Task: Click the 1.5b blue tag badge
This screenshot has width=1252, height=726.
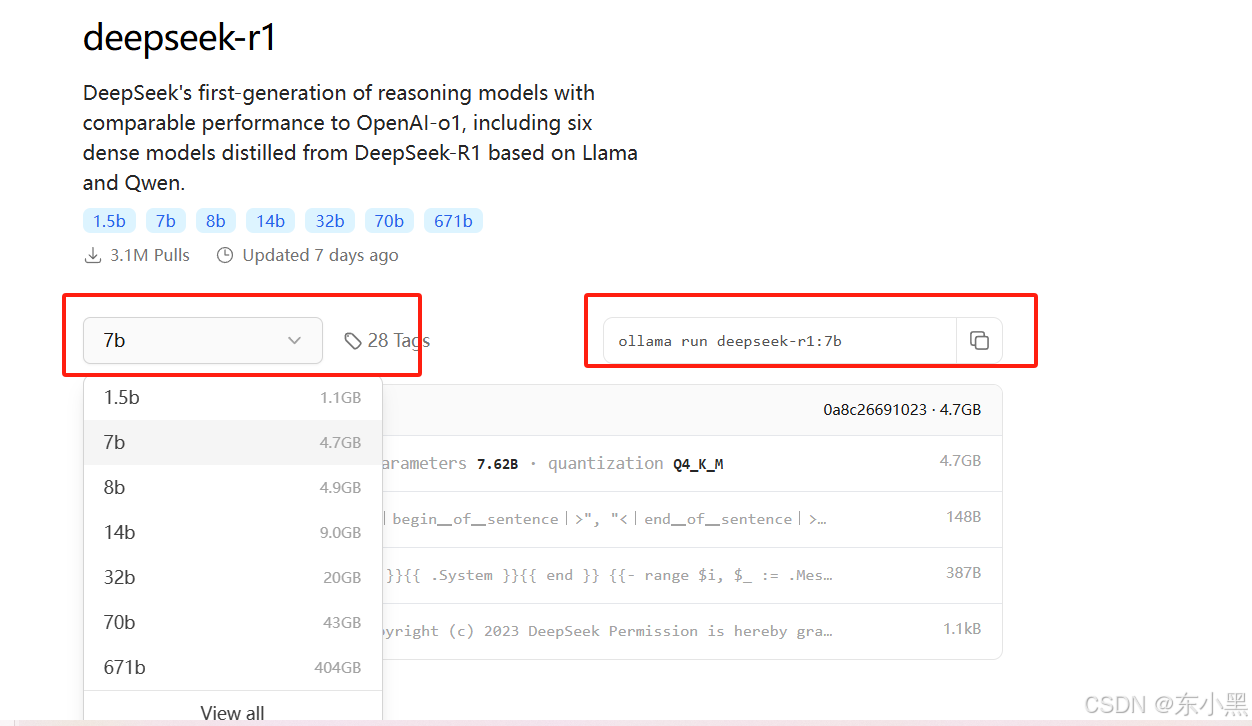Action: tap(109, 221)
